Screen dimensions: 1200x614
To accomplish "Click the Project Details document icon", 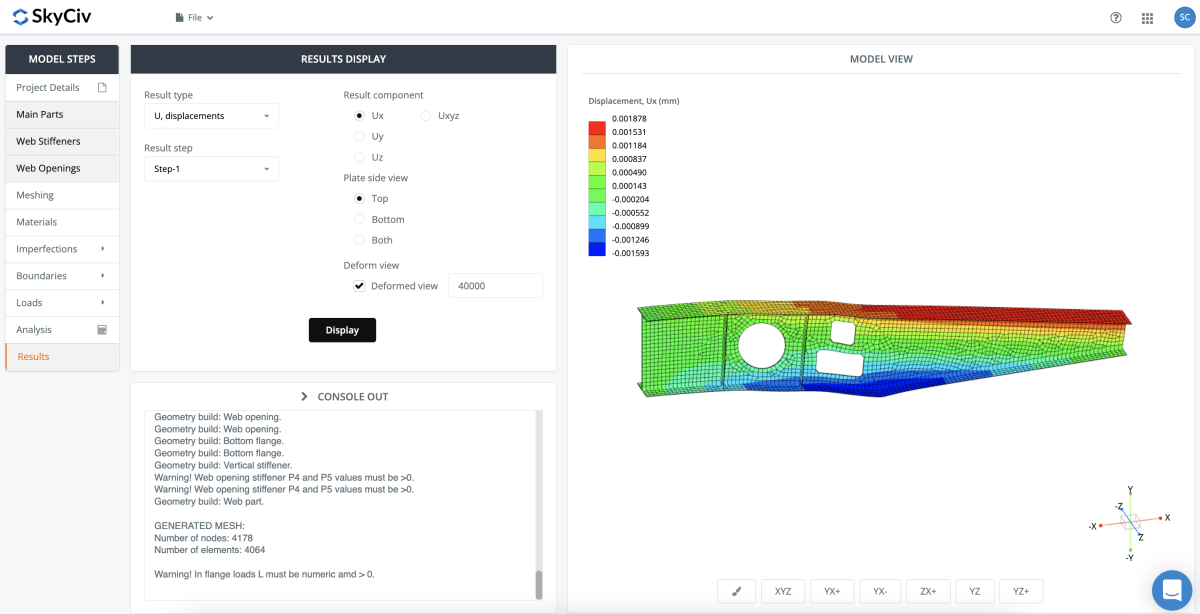I will point(102,88).
